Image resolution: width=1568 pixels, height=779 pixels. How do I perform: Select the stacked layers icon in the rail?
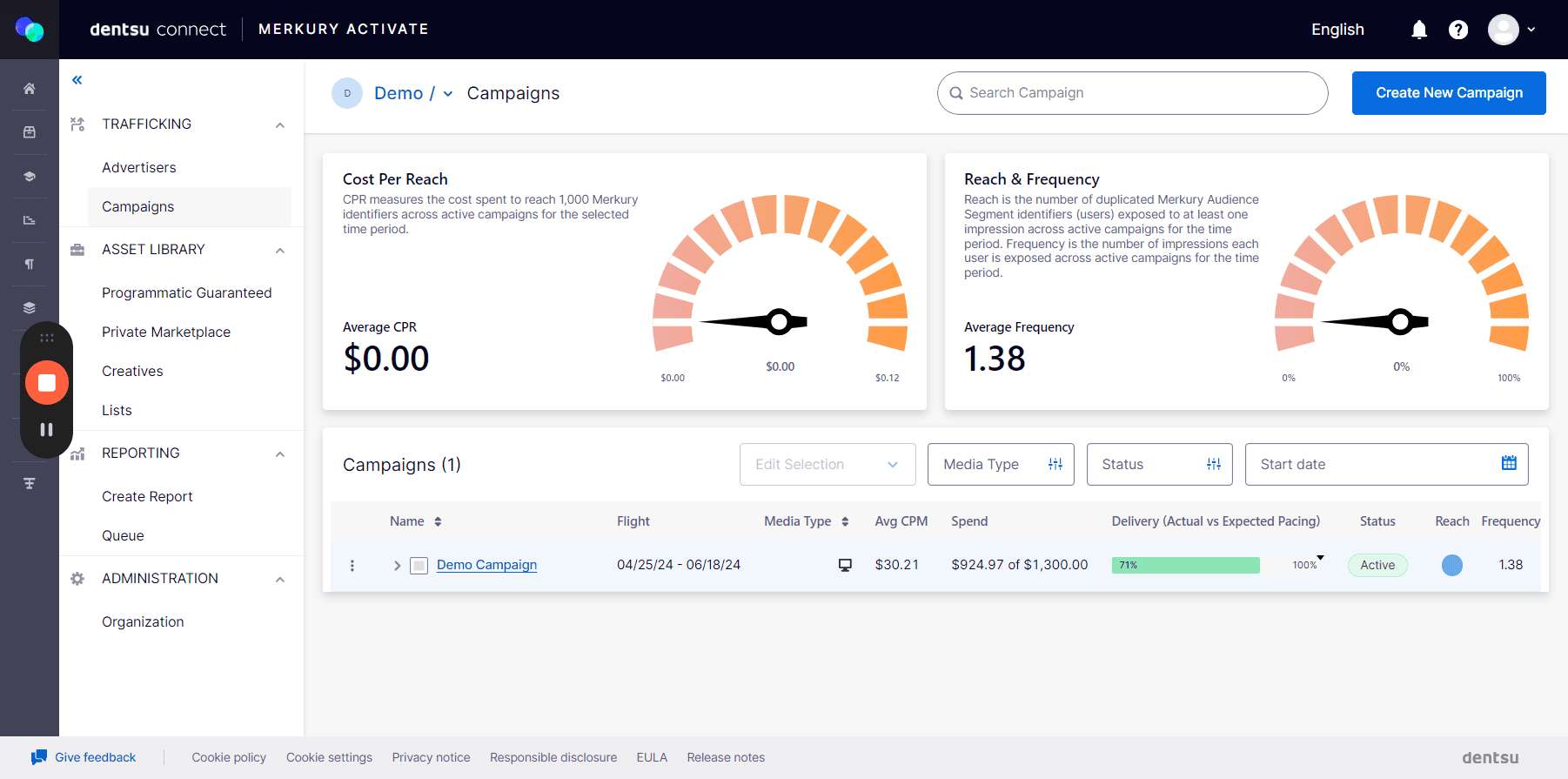point(30,308)
